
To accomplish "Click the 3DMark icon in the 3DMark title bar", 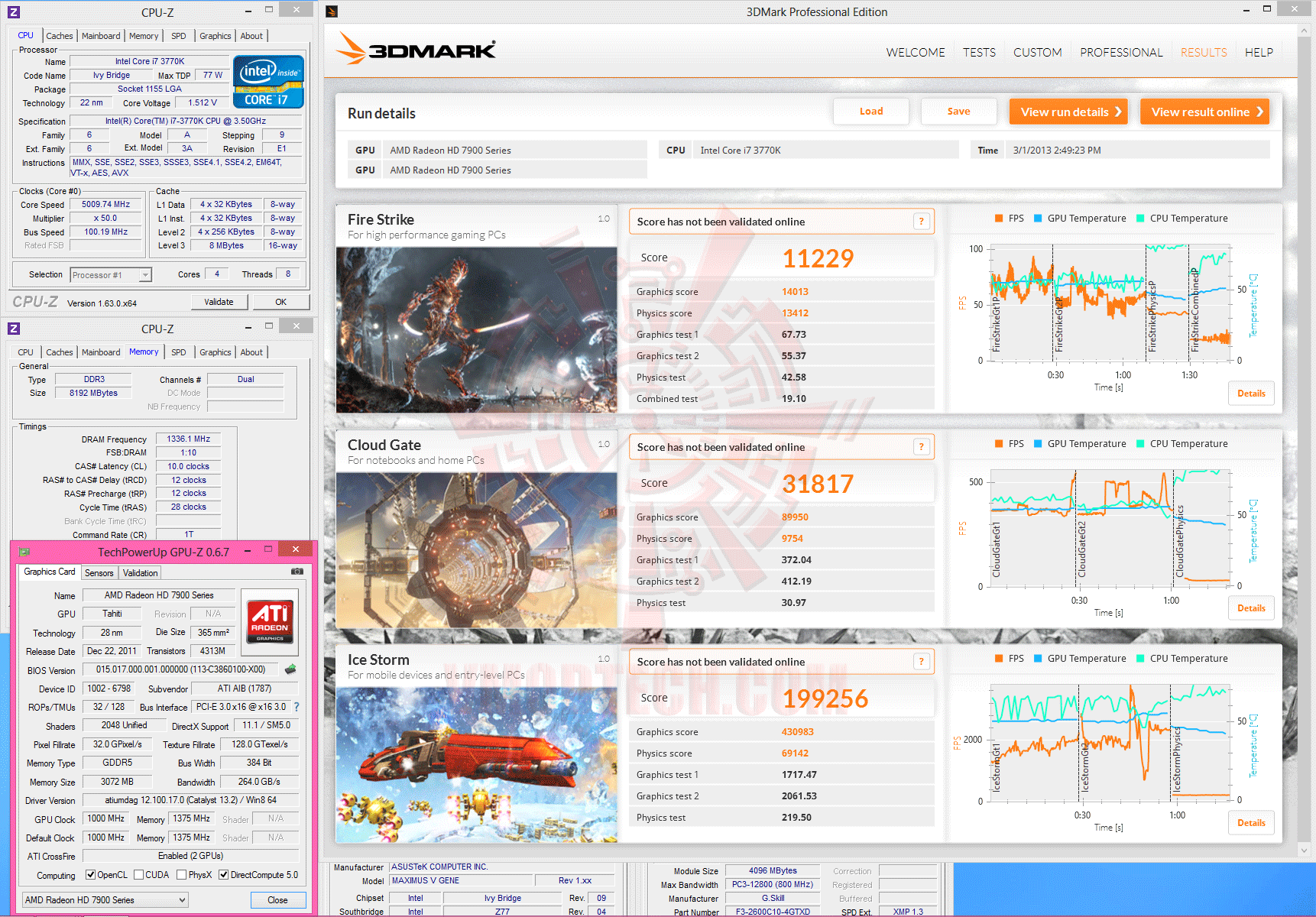I will click(332, 11).
